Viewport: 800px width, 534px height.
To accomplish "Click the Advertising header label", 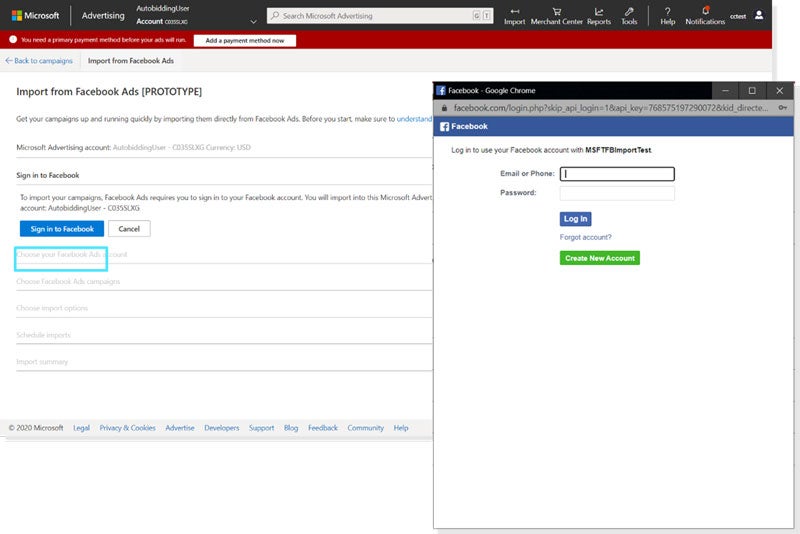I will [103, 16].
